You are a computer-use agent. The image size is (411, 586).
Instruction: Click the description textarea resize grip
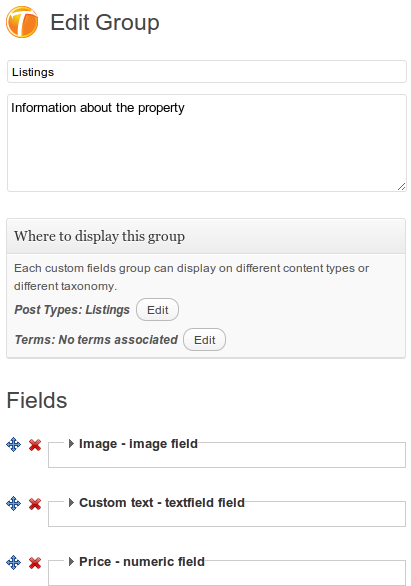pyautogui.click(x=401, y=186)
